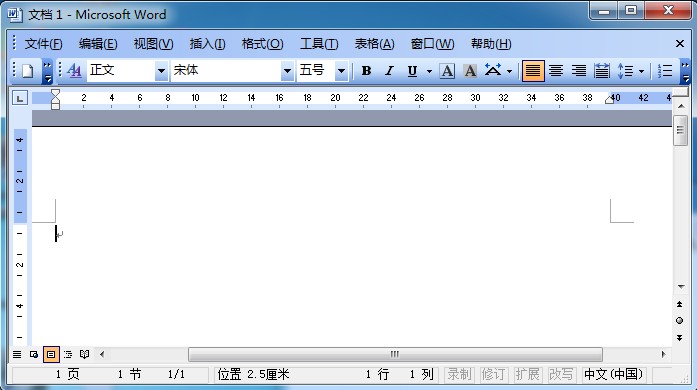The image size is (697, 390).
Task: Click 修订 status bar indicator
Action: [493, 374]
